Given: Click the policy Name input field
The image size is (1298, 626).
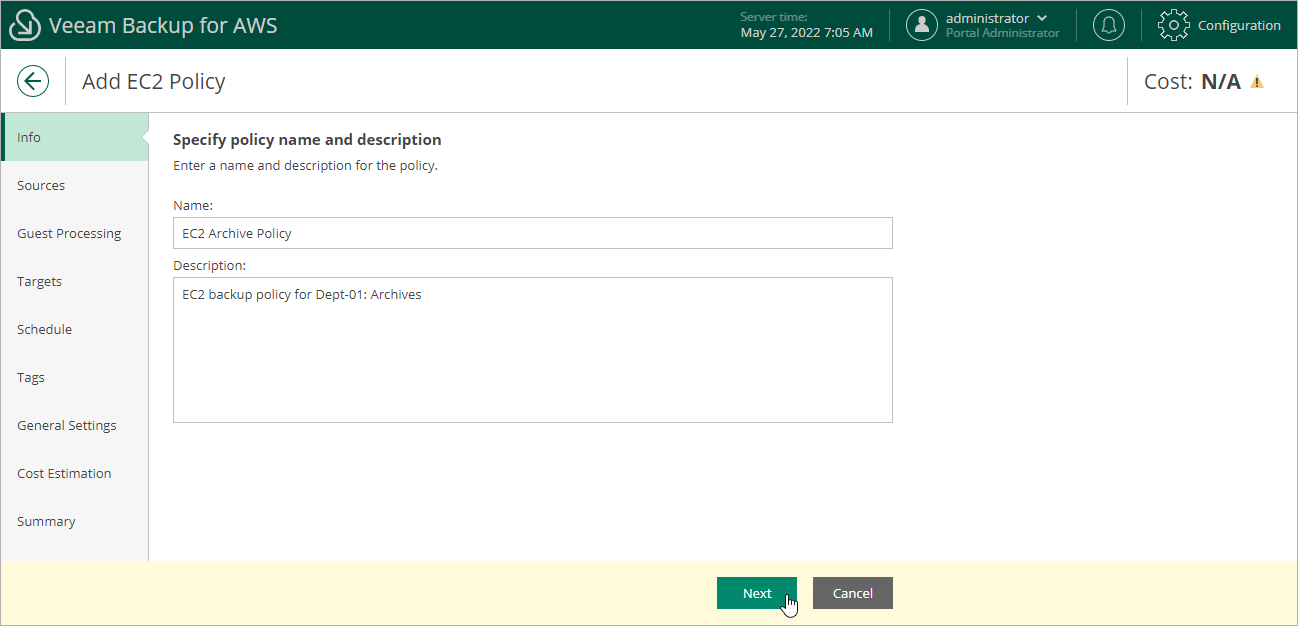Looking at the screenshot, I should pyautogui.click(x=532, y=233).
